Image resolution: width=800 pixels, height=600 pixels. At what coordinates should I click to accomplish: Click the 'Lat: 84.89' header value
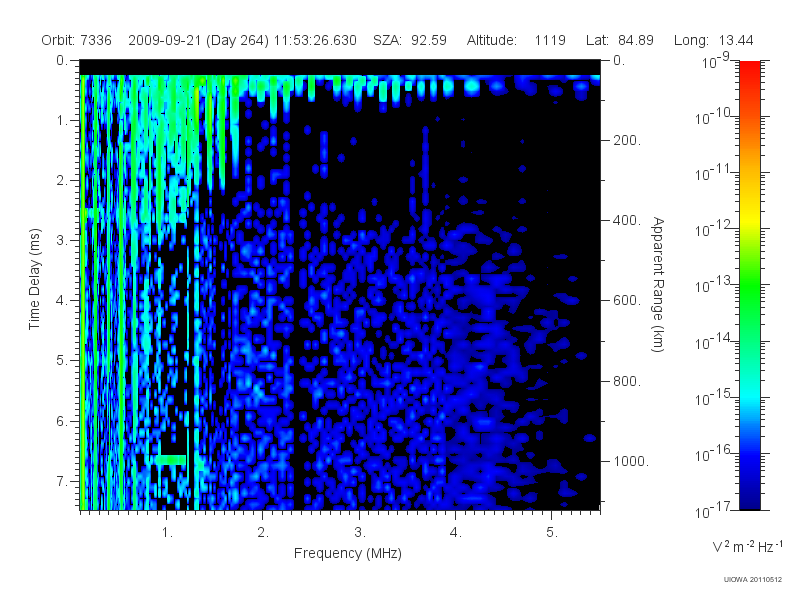click(x=619, y=40)
